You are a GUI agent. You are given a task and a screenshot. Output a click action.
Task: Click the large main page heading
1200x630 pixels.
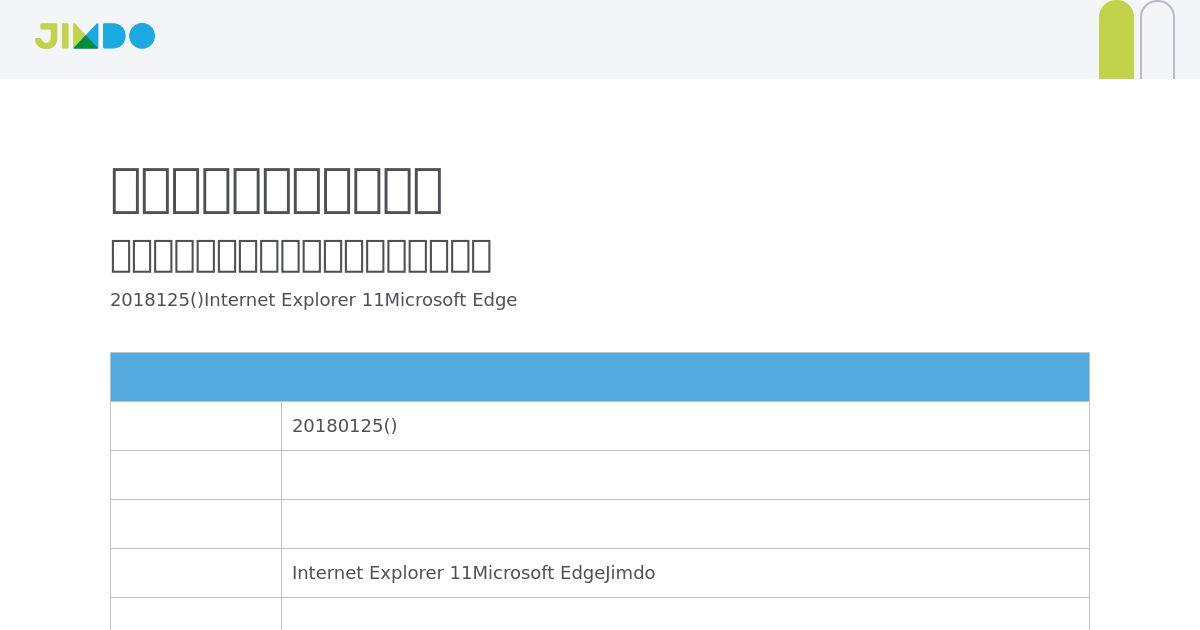point(276,189)
